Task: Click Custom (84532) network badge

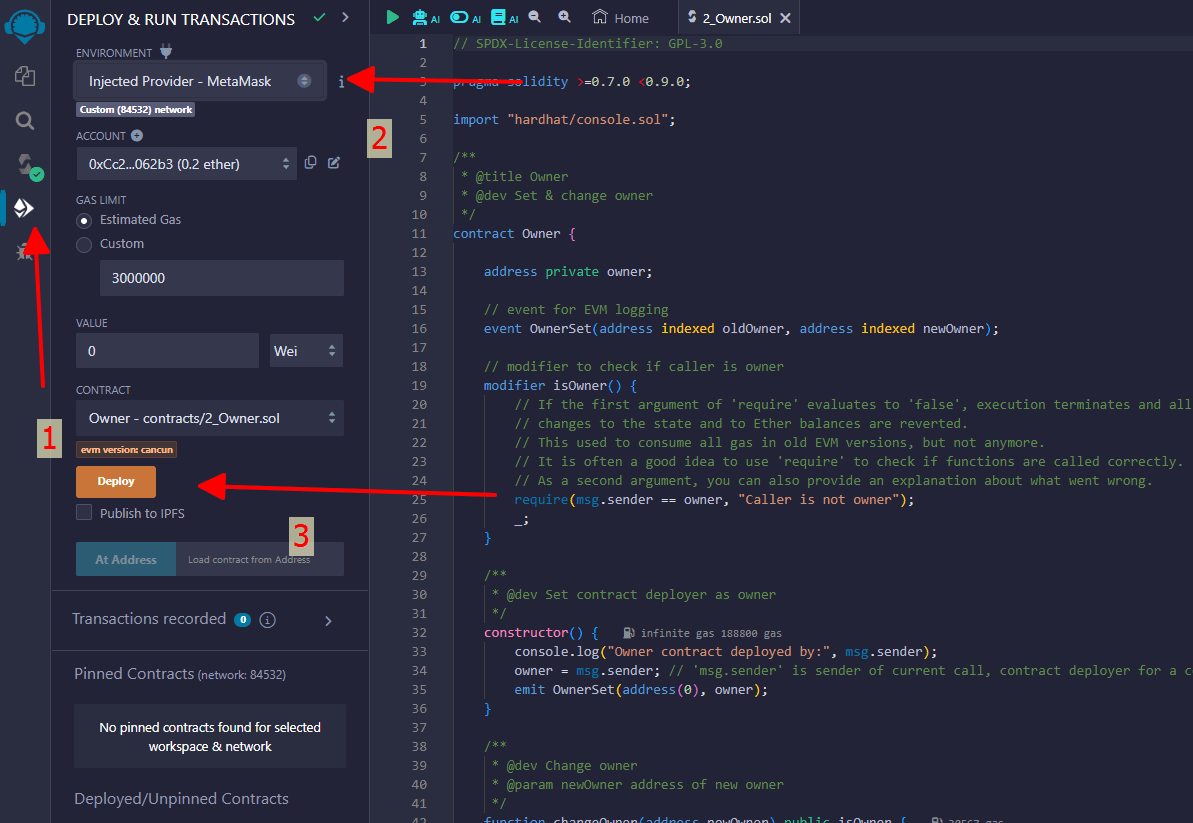Action: tap(135, 110)
